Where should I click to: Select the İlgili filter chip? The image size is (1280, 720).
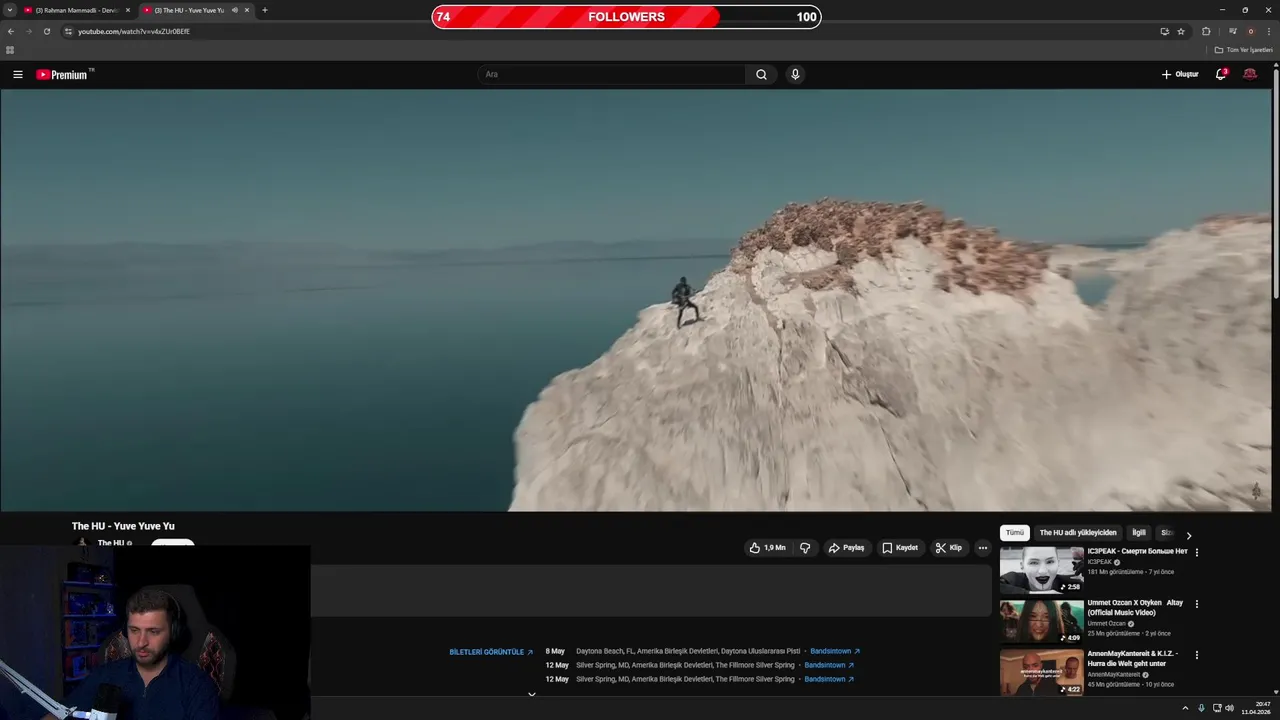coord(1139,533)
